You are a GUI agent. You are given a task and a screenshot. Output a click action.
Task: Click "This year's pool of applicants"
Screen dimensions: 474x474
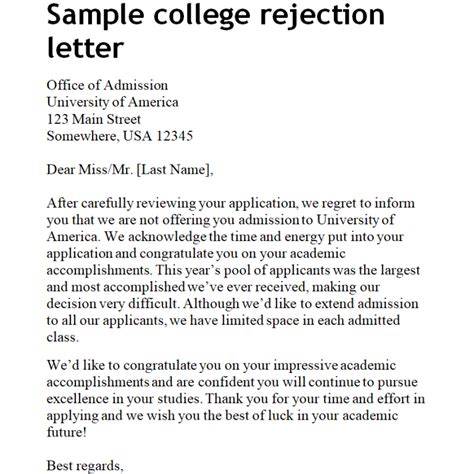(243, 270)
